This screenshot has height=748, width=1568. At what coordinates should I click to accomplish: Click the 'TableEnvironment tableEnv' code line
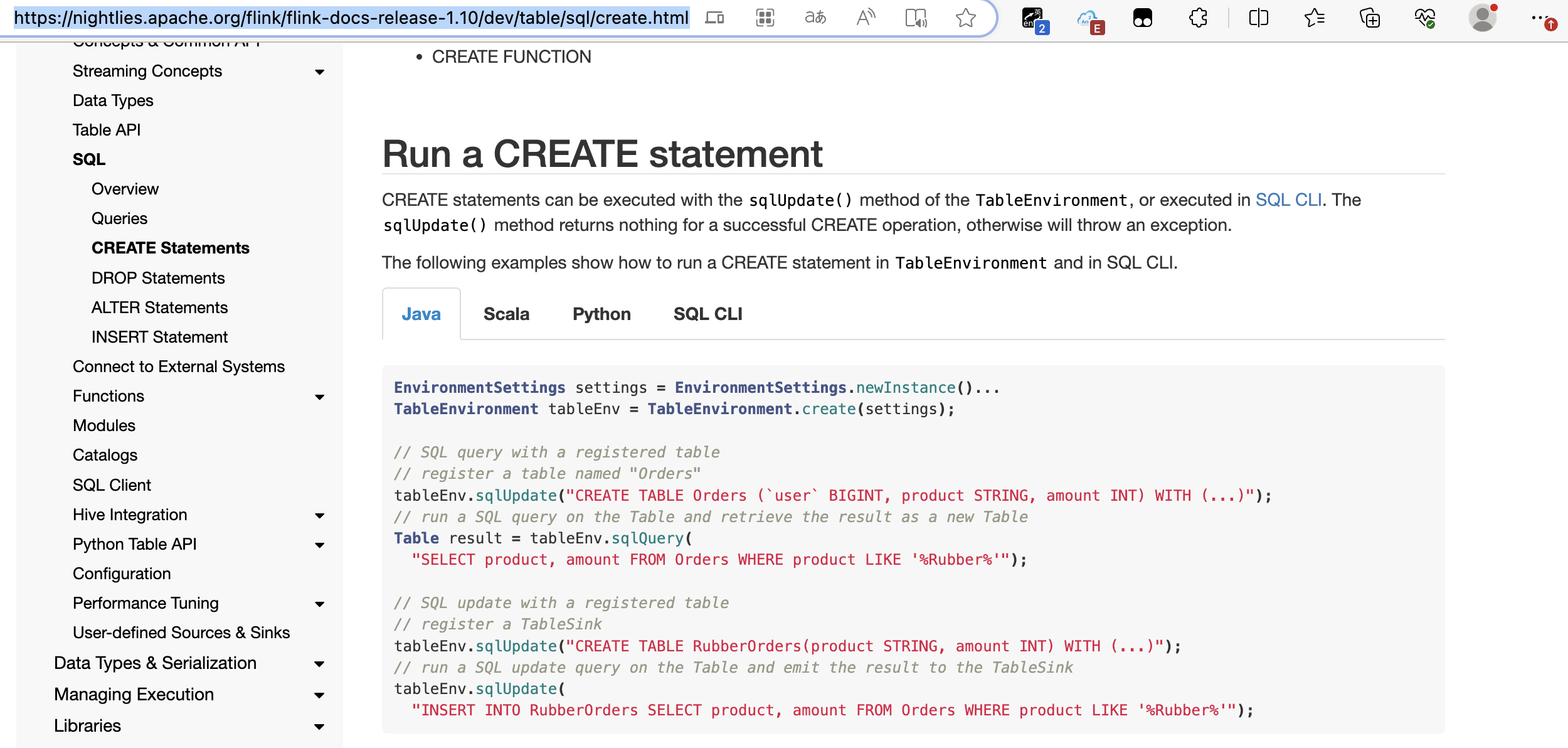tap(674, 409)
